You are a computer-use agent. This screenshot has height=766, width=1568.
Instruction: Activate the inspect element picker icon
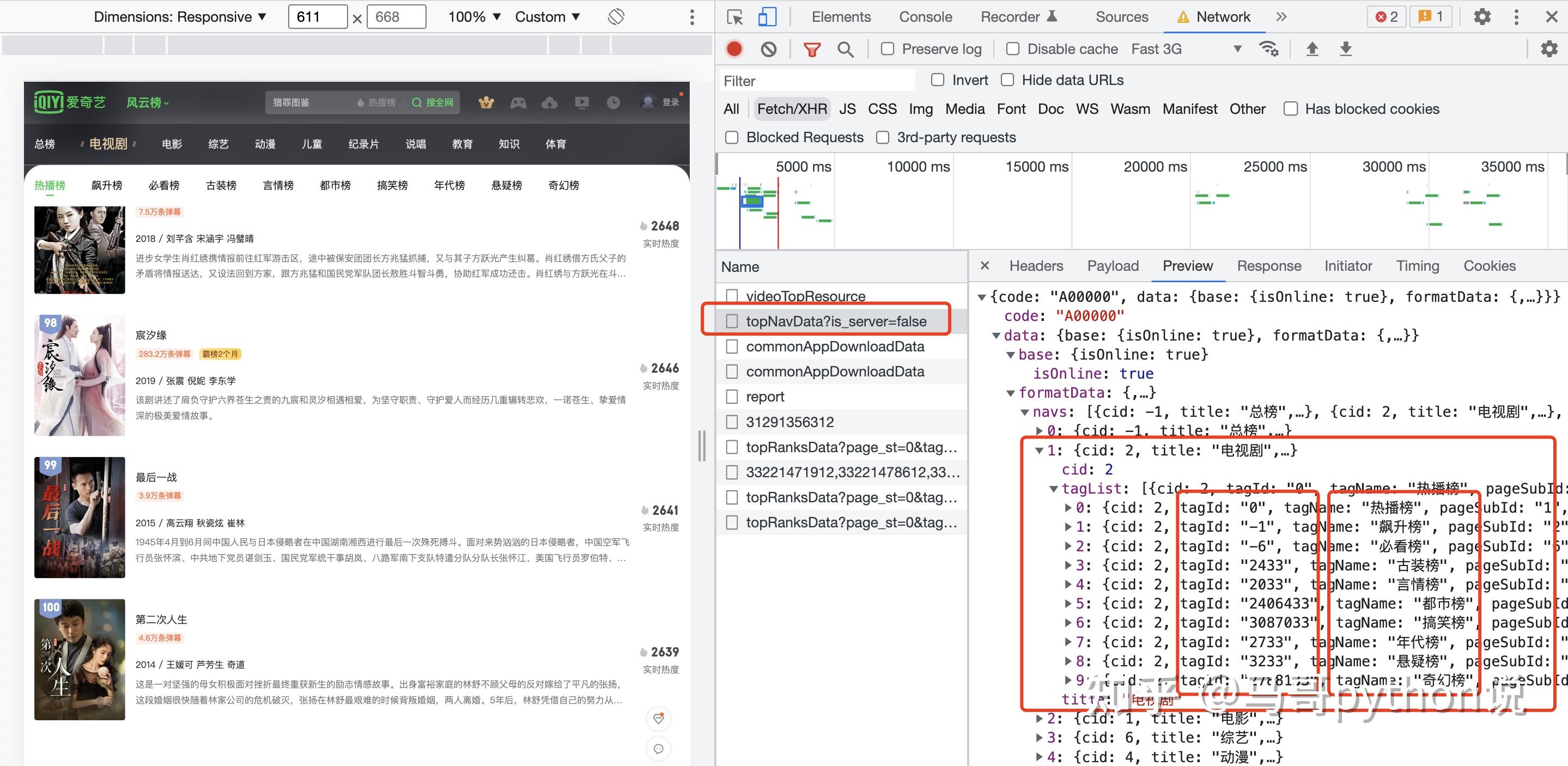pos(736,17)
